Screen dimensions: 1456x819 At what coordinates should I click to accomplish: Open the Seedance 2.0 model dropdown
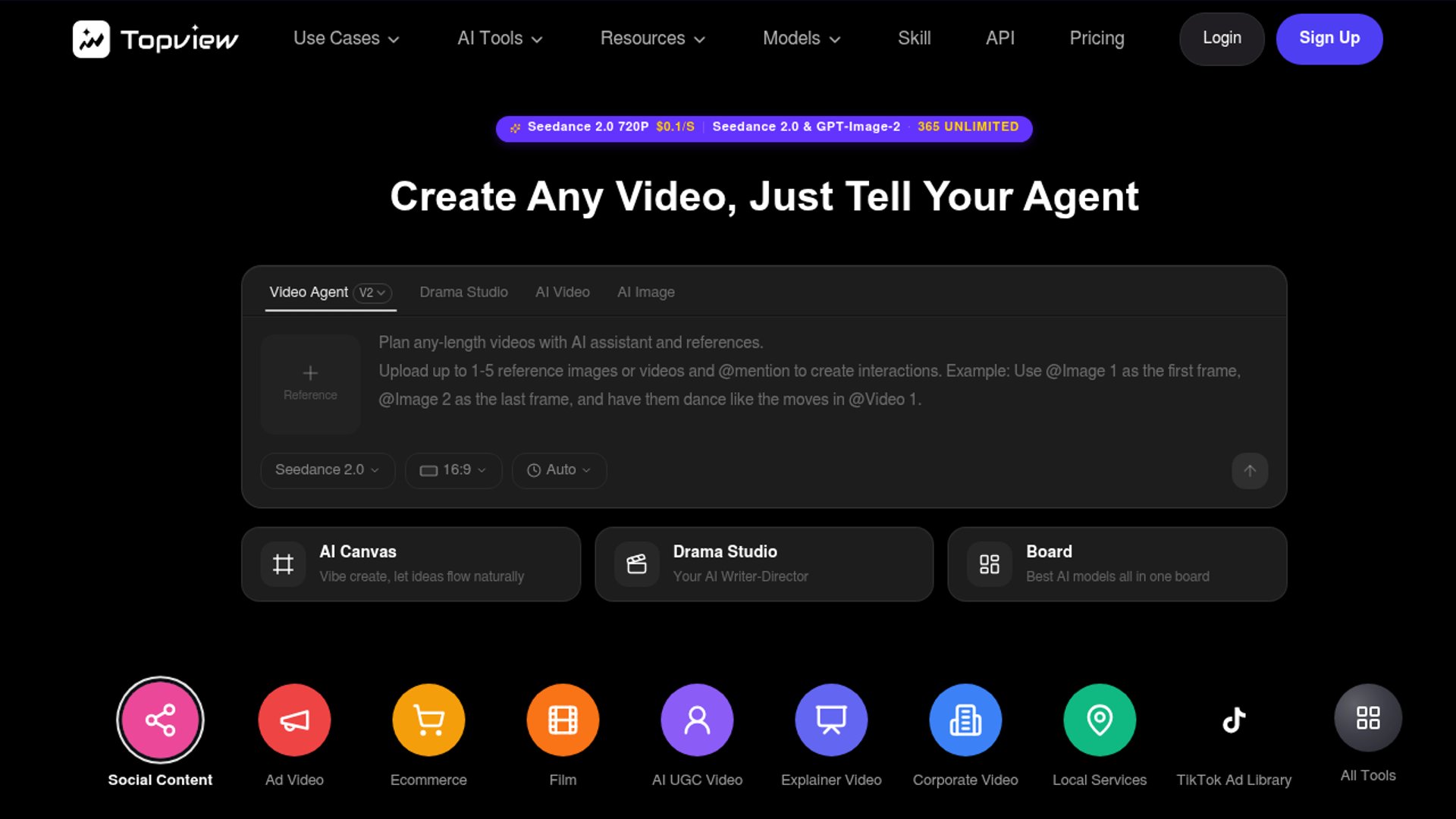328,470
